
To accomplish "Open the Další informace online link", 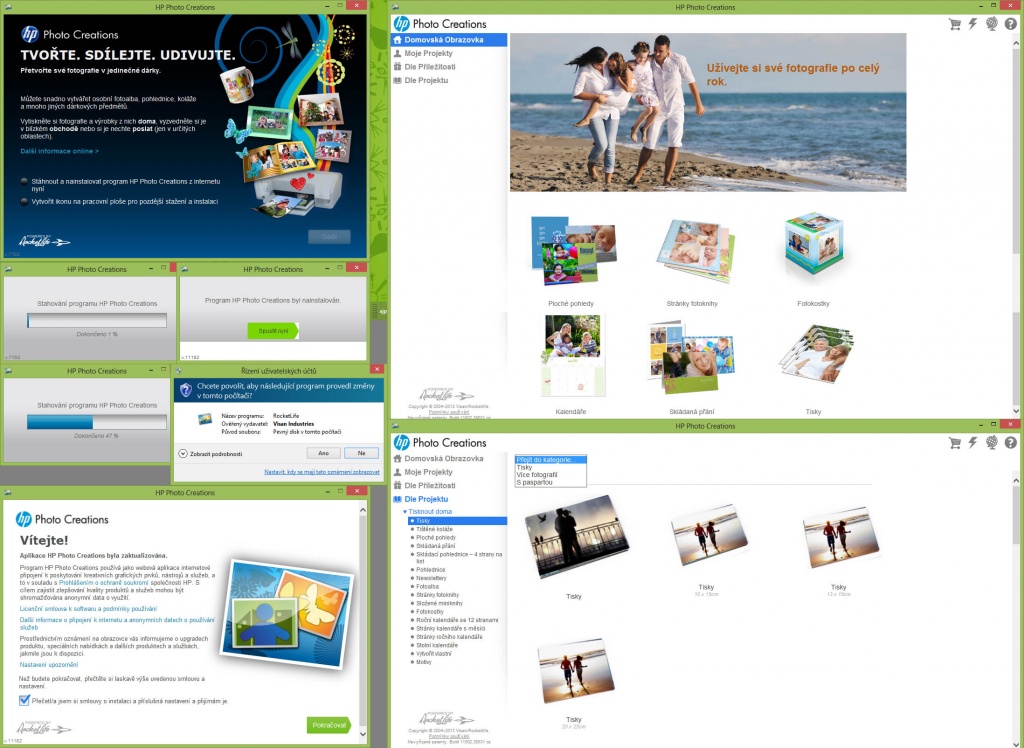I will pyautogui.click(x=59, y=151).
